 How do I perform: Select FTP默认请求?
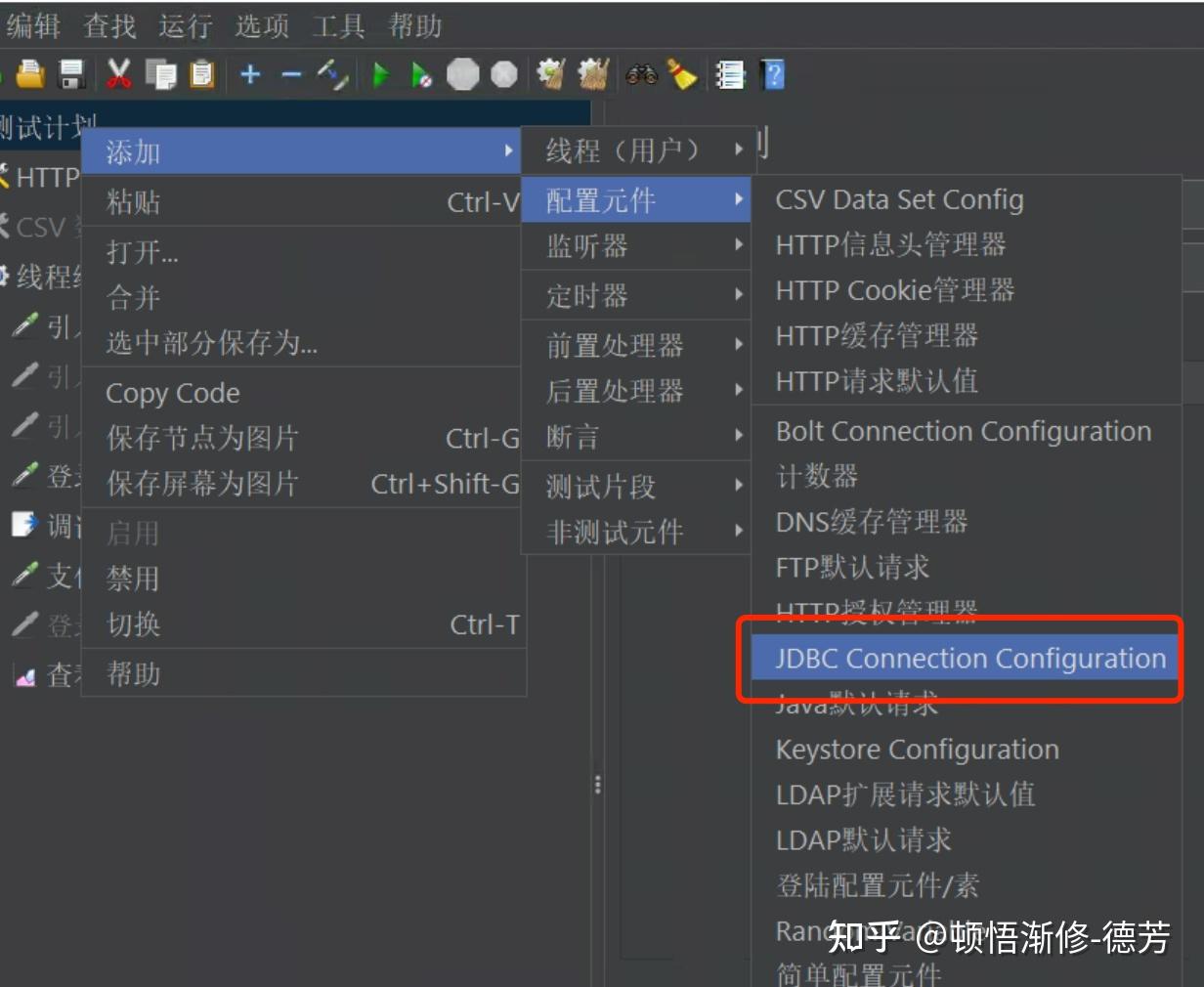coord(967,567)
